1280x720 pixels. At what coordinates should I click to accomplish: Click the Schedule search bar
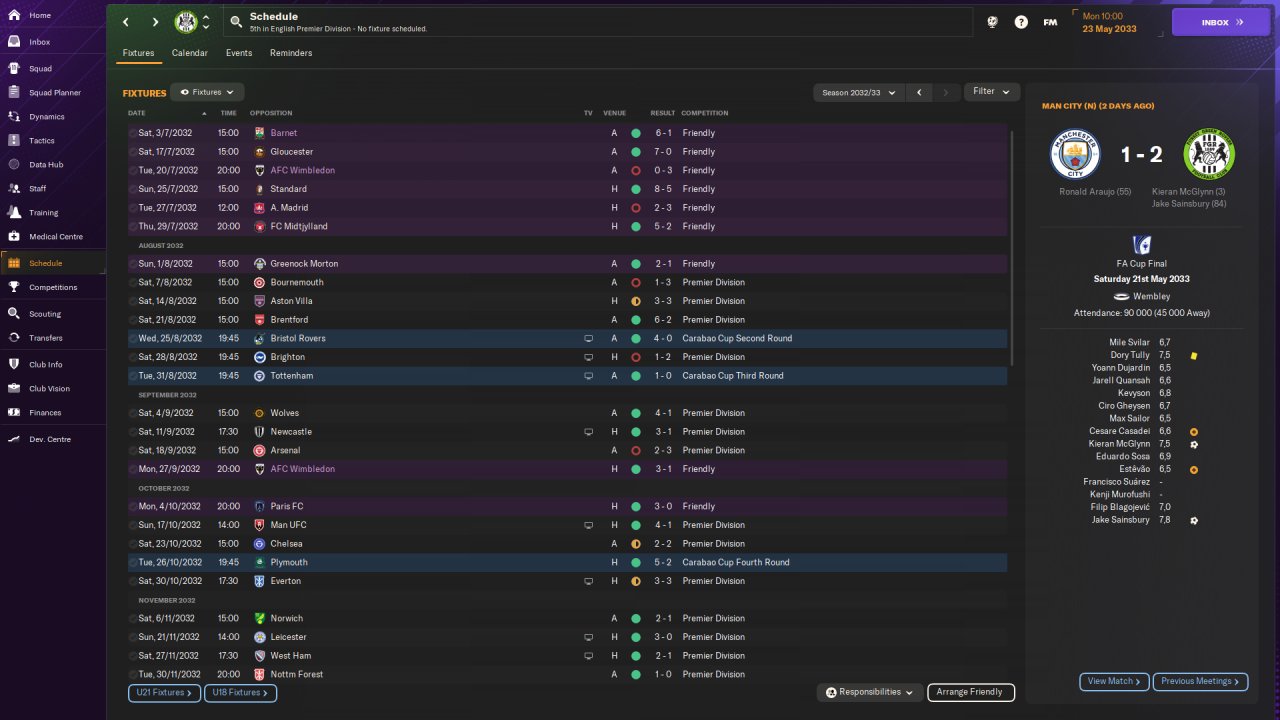tap(597, 22)
